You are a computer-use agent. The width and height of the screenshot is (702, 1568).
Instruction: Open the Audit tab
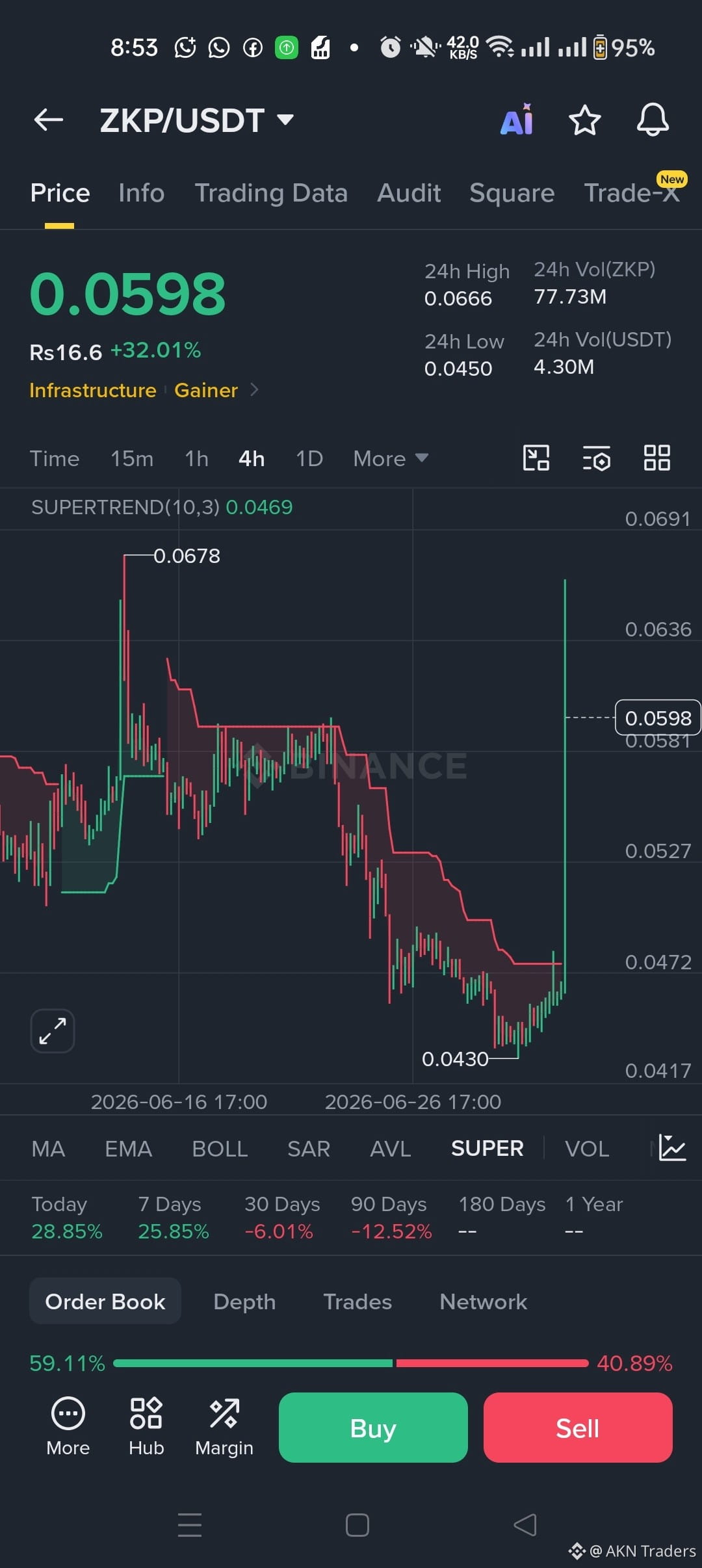click(409, 193)
